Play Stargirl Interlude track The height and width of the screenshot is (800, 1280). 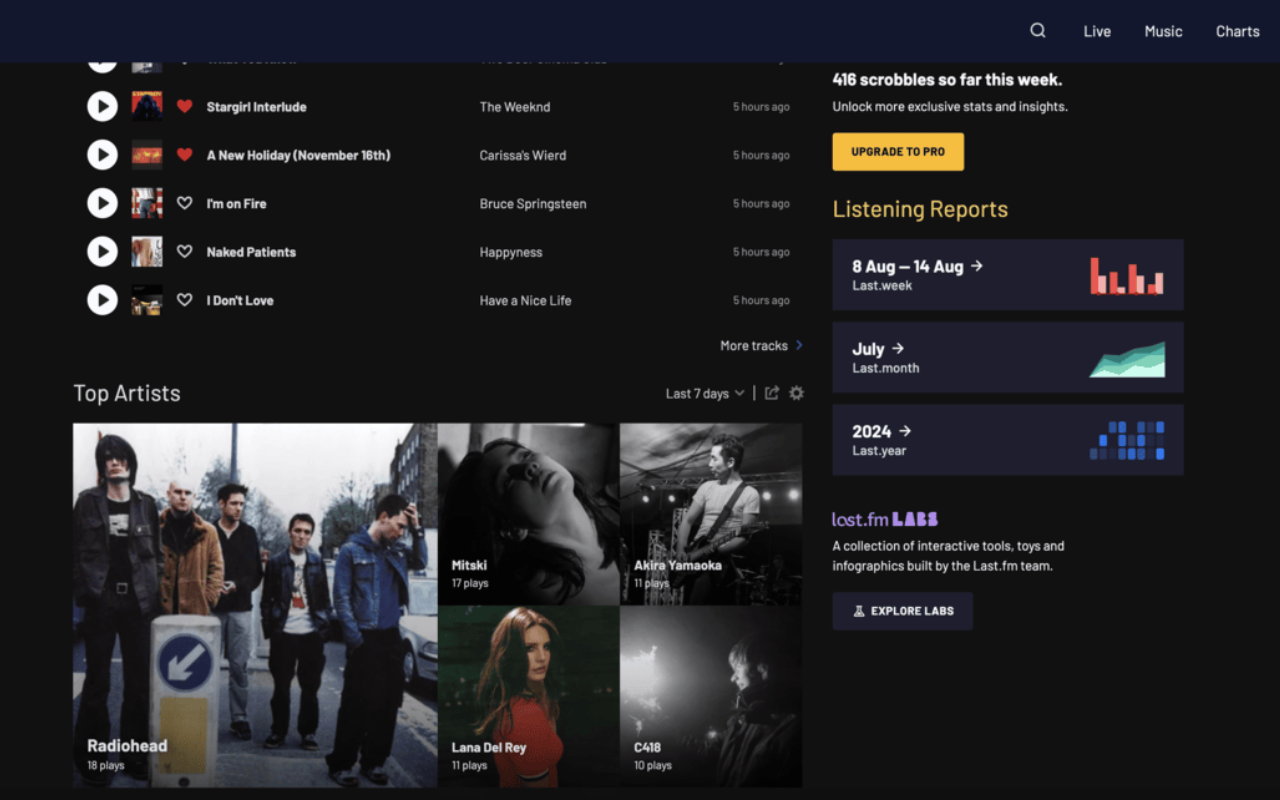tap(102, 106)
